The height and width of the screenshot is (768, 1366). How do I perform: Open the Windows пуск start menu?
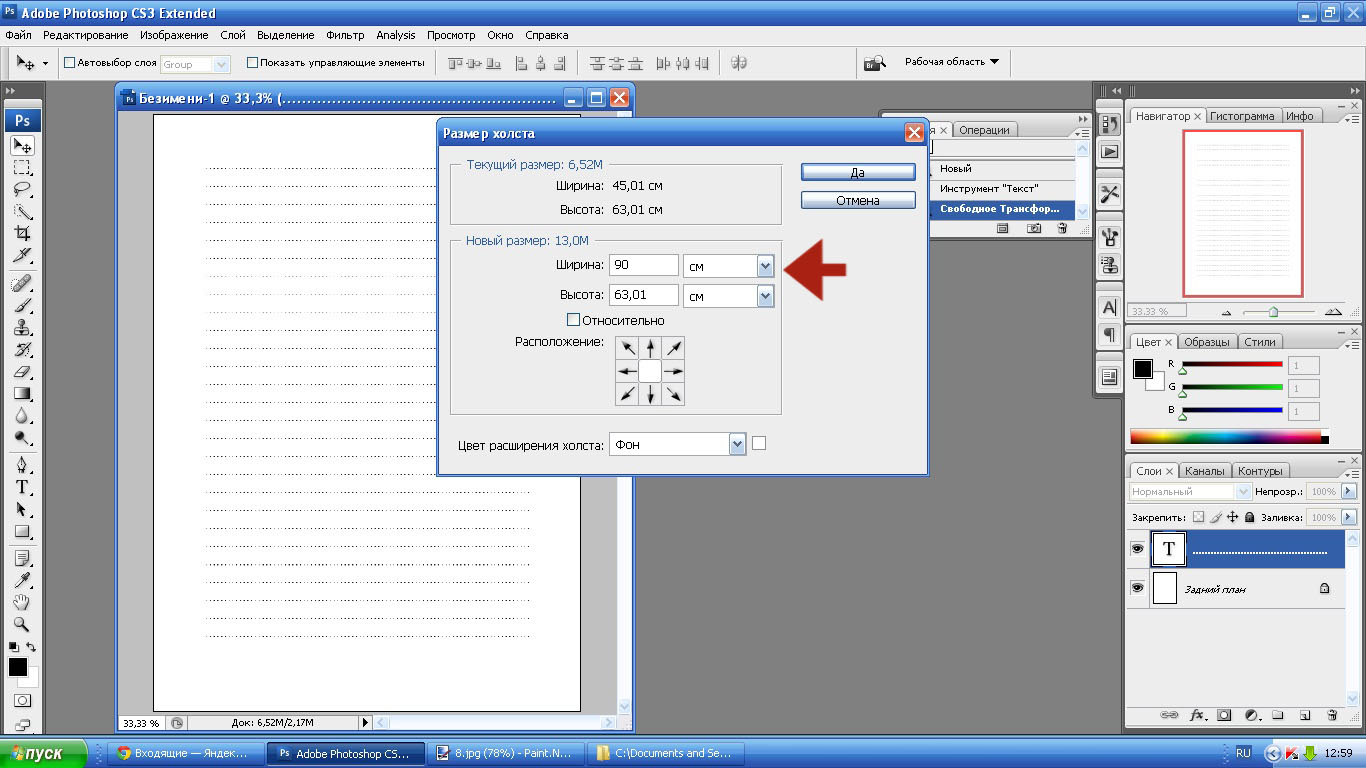[45, 753]
